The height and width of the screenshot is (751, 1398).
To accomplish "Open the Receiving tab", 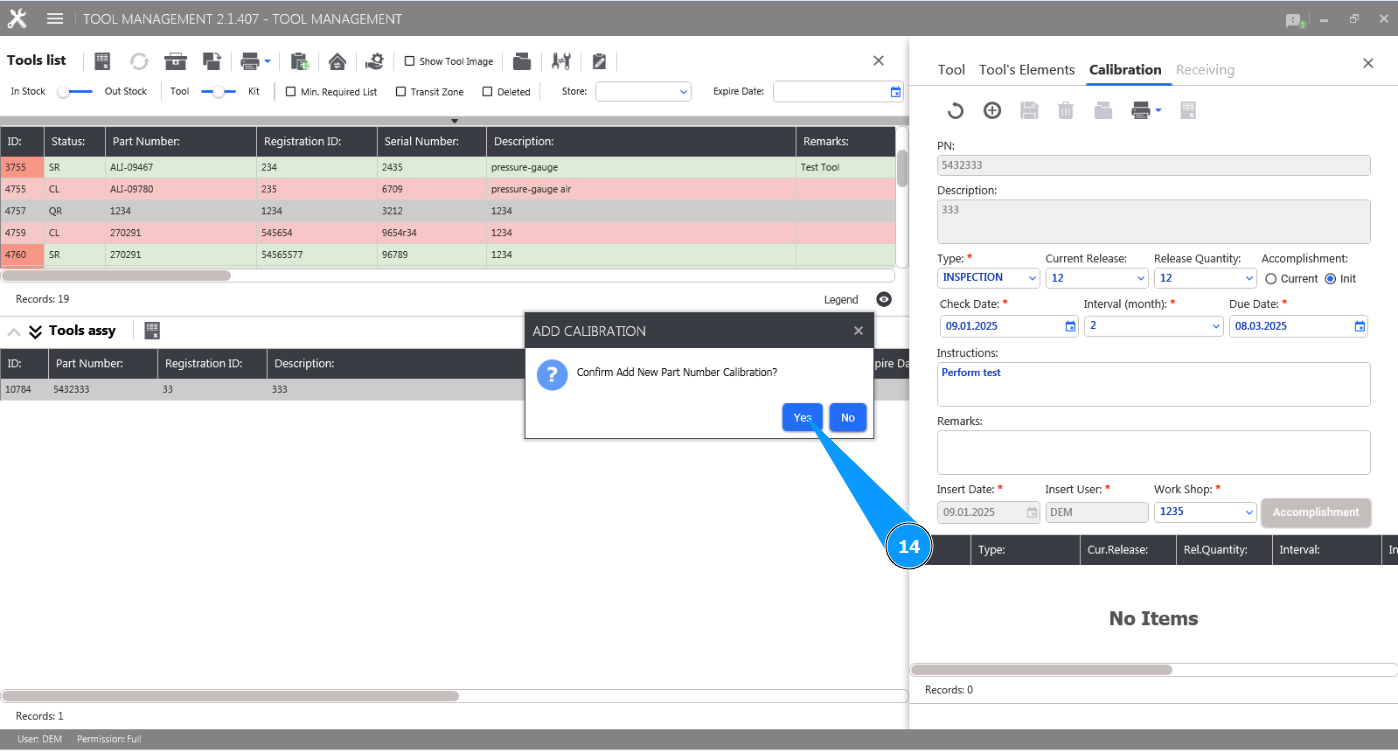I will tap(1205, 70).
